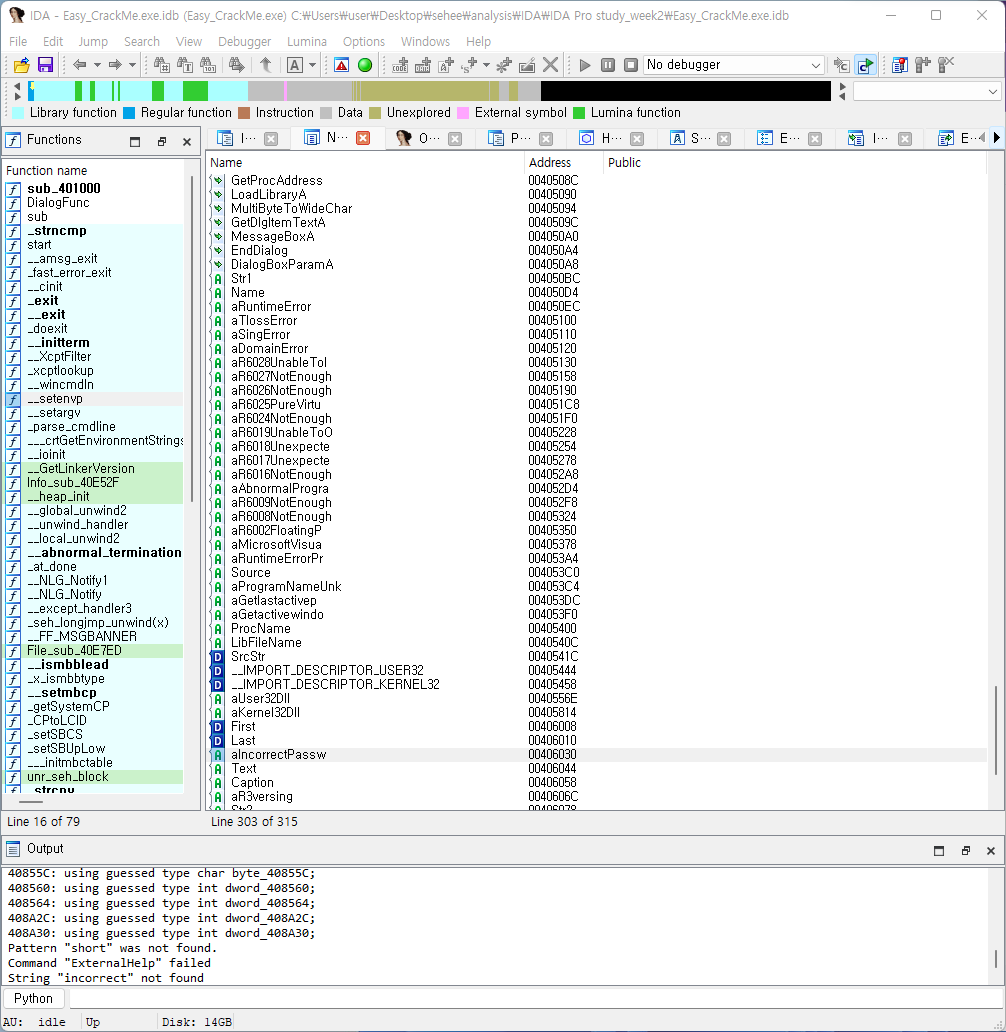Click the first binoculars search icon
This screenshot has width=1006, height=1032.
click(x=161, y=65)
